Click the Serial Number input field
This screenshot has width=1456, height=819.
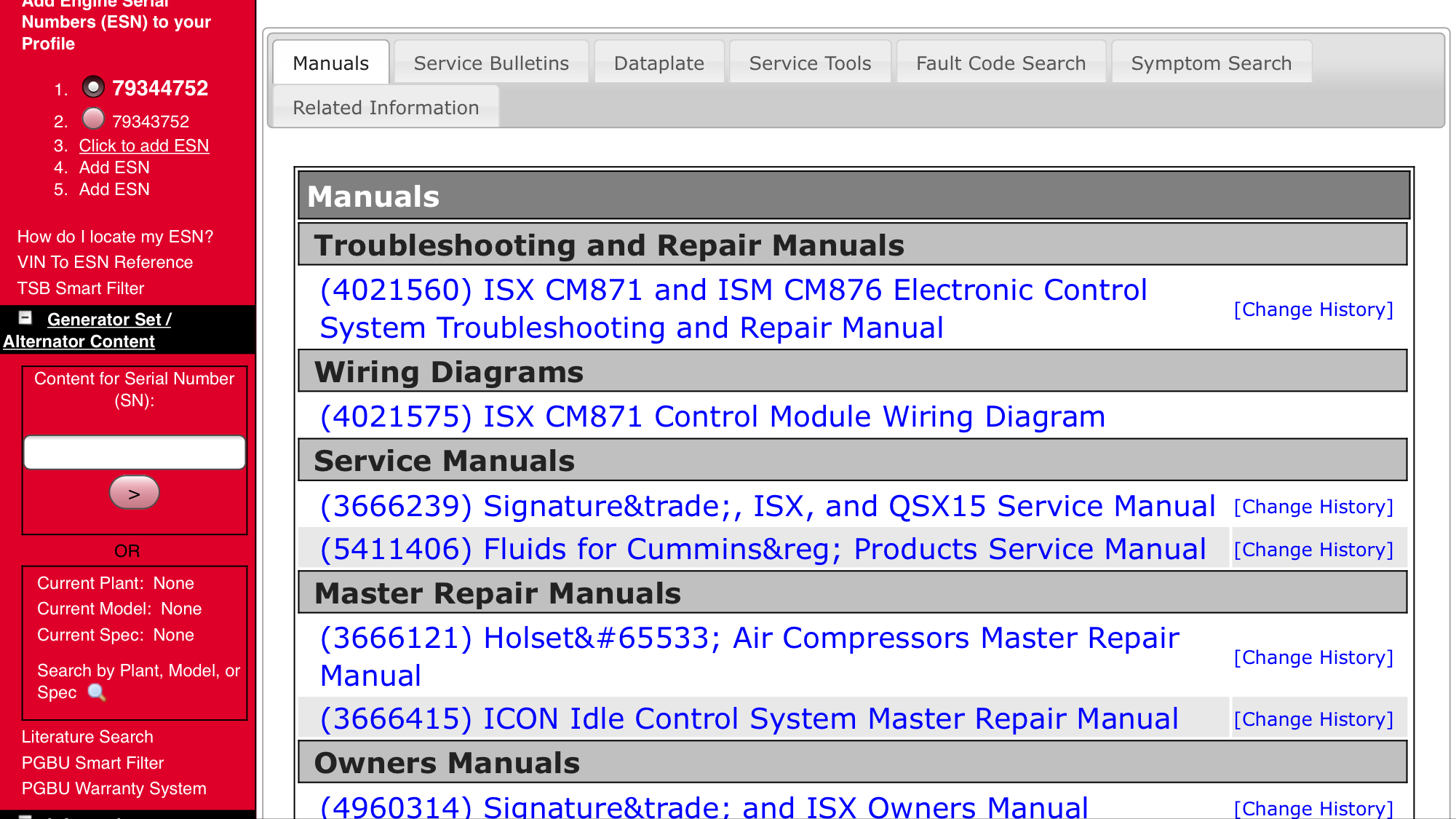click(135, 453)
